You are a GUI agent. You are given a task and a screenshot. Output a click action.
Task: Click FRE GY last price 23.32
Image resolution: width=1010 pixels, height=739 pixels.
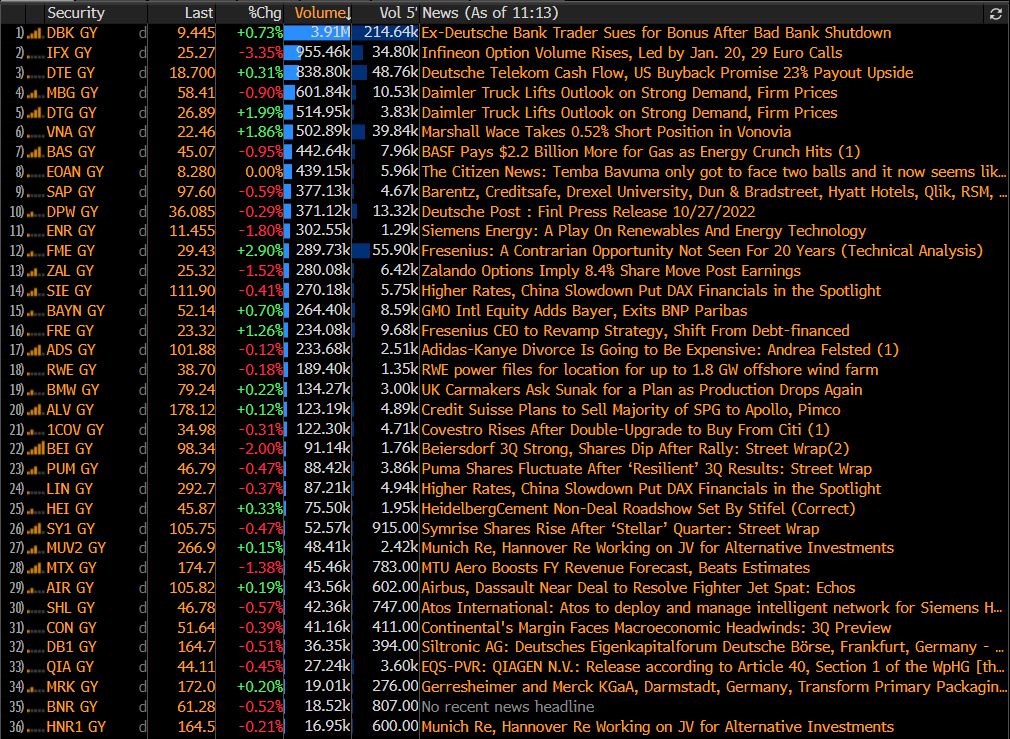[196, 331]
